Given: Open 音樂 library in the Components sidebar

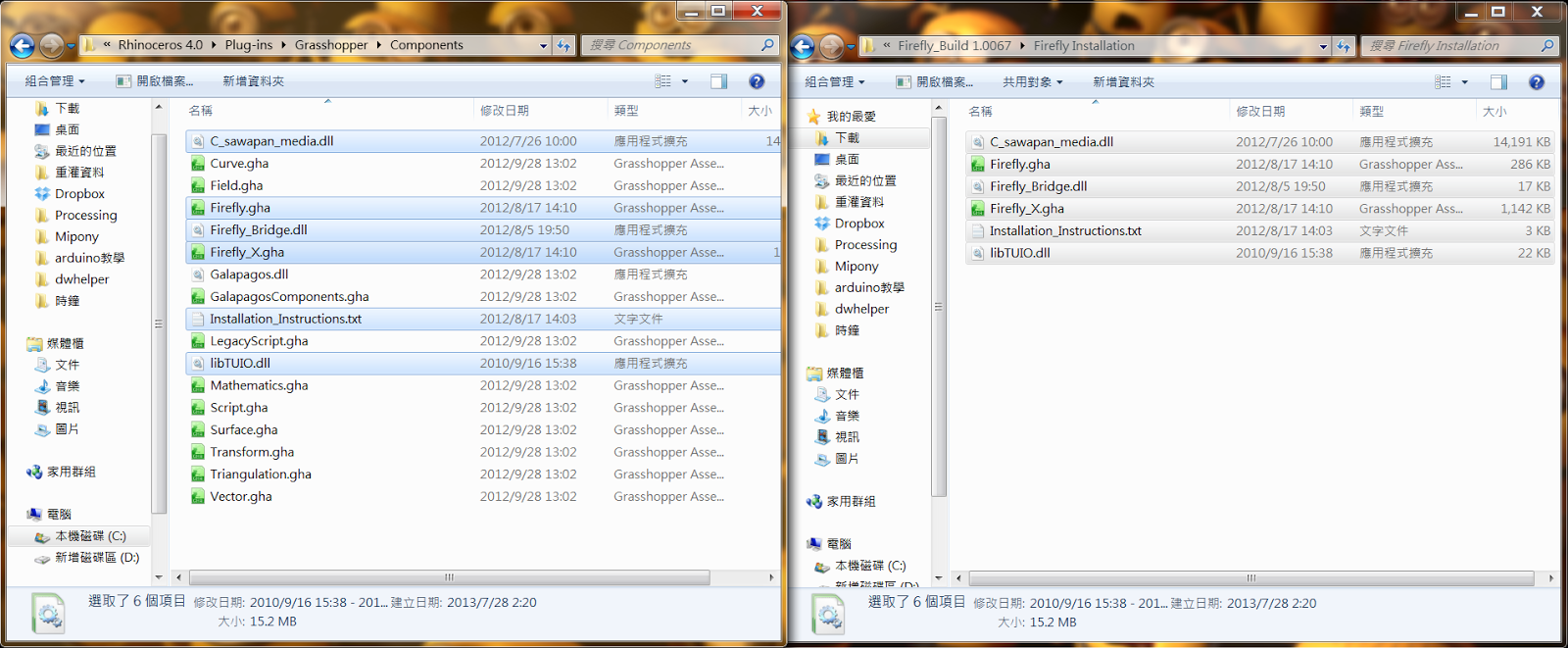Looking at the screenshot, I should pos(67,386).
